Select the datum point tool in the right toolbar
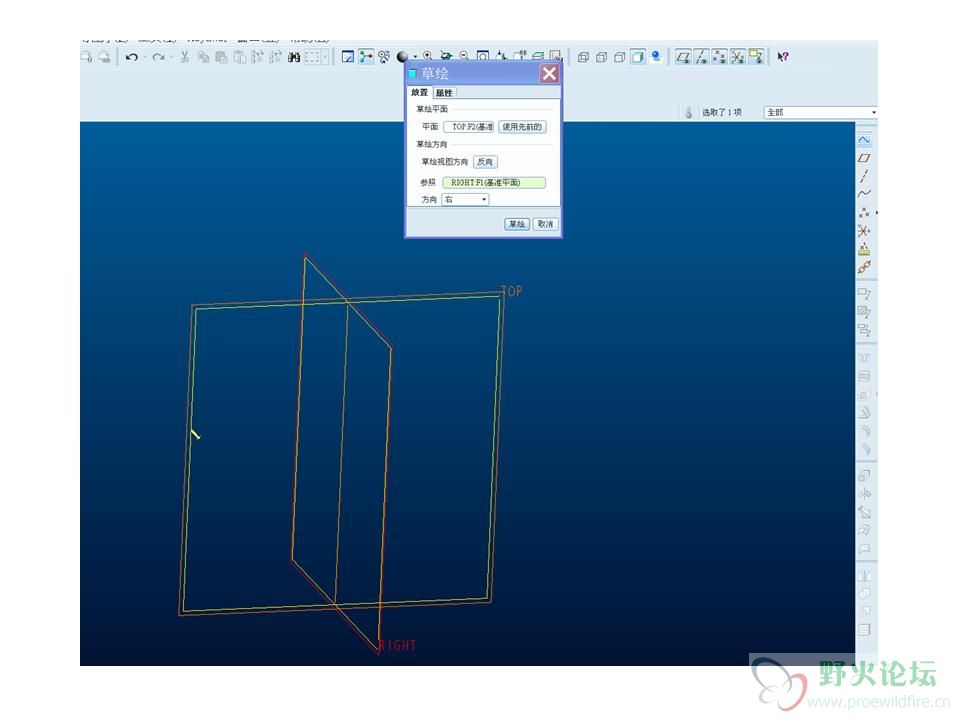Viewport: 960px width, 720px height. pos(864,212)
